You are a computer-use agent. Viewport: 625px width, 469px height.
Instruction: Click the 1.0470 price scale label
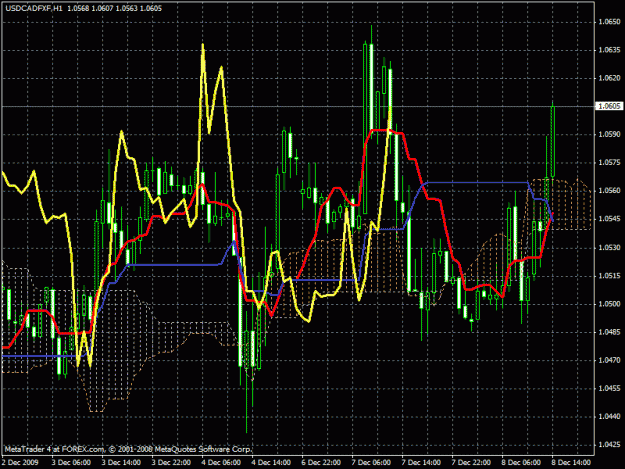click(609, 360)
